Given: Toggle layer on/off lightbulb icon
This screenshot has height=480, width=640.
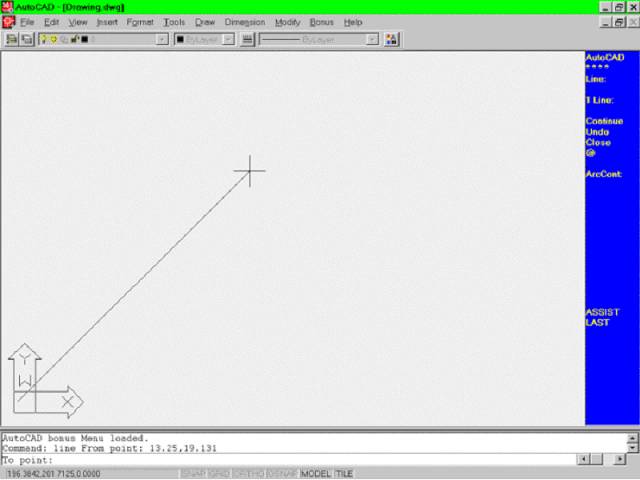Looking at the screenshot, I should (44, 39).
